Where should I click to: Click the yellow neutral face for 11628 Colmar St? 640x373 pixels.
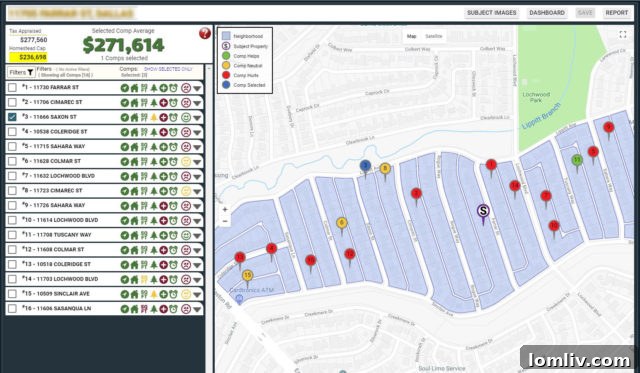(x=186, y=161)
